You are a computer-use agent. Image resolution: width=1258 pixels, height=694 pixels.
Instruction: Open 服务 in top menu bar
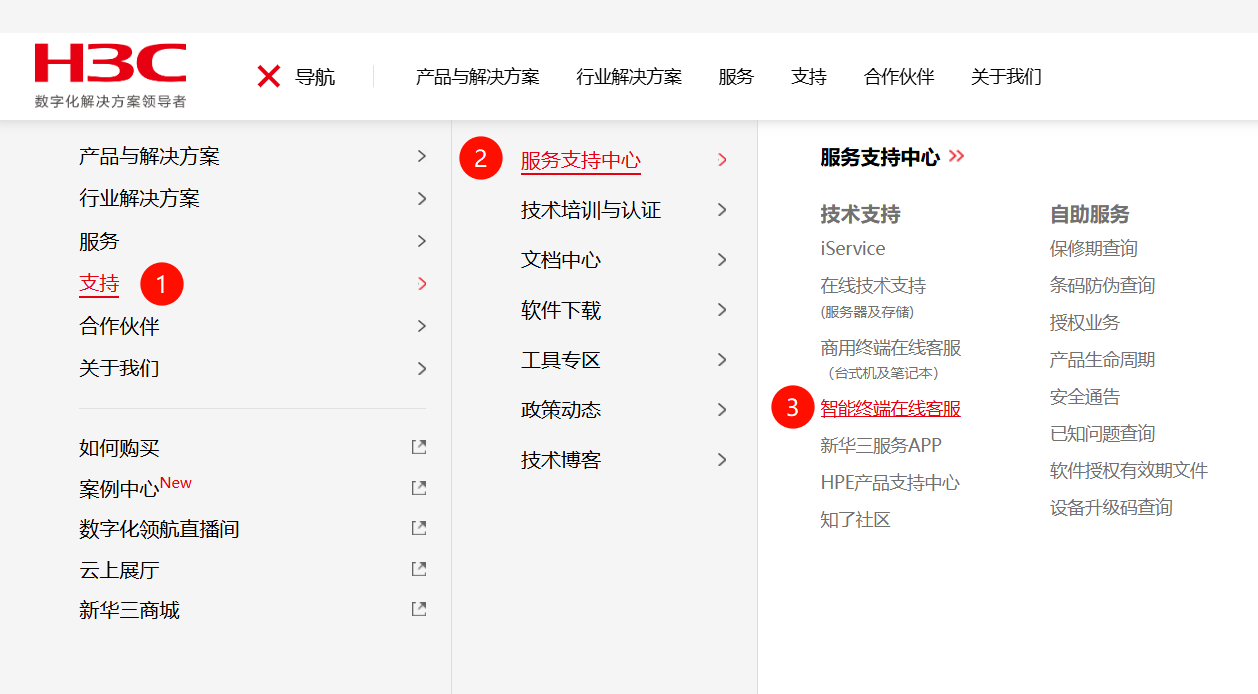coord(736,77)
